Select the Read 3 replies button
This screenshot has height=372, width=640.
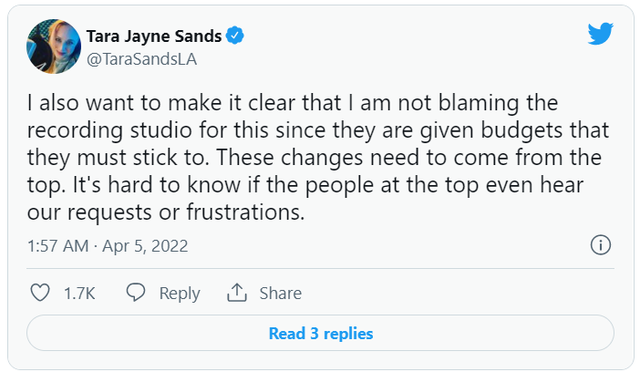320,333
